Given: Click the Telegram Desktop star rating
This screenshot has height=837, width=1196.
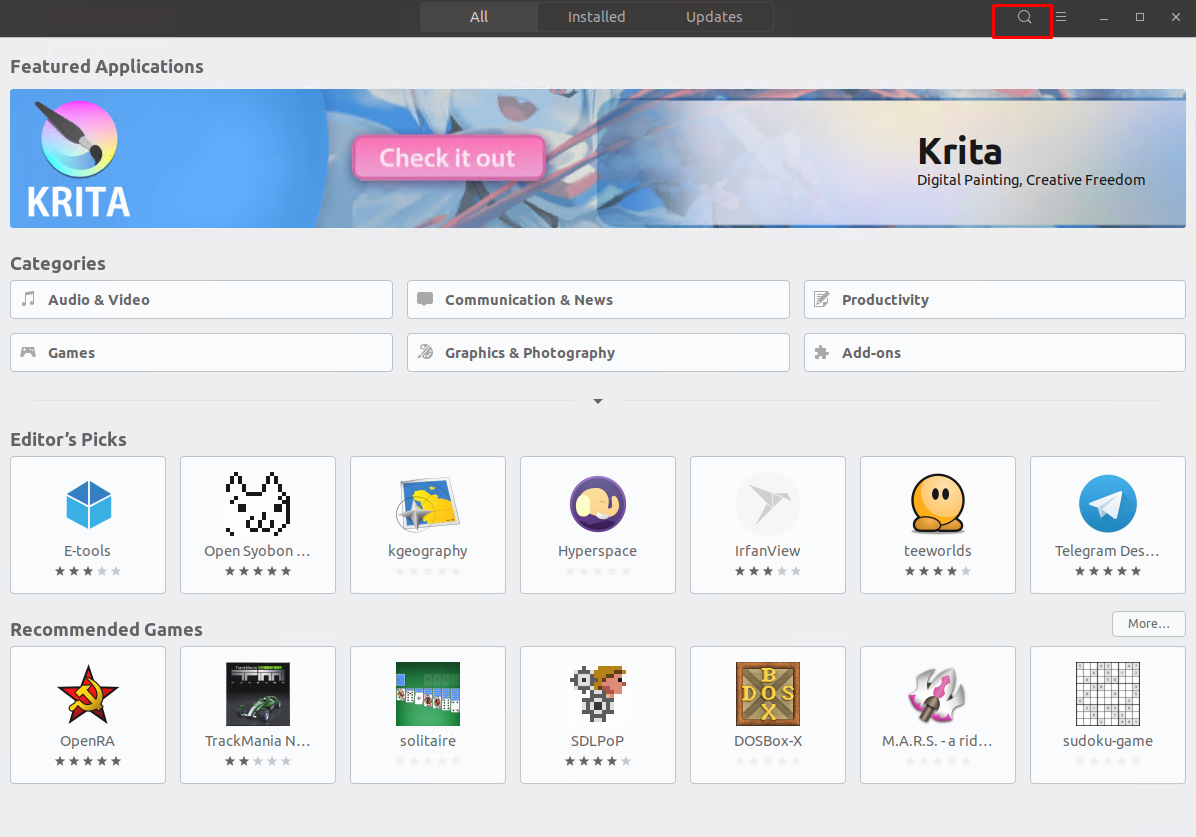Looking at the screenshot, I should click(x=1108, y=571).
